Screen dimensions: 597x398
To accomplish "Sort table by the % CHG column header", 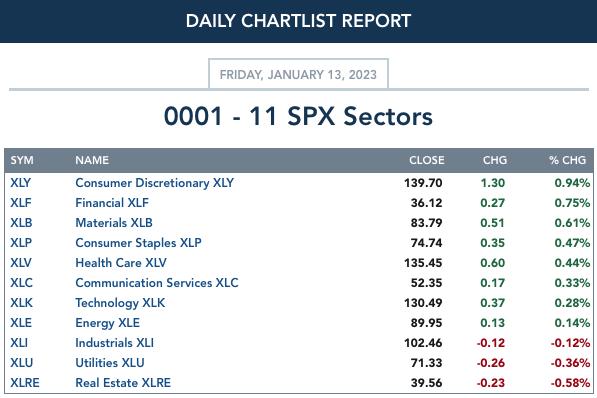I will pos(567,160).
